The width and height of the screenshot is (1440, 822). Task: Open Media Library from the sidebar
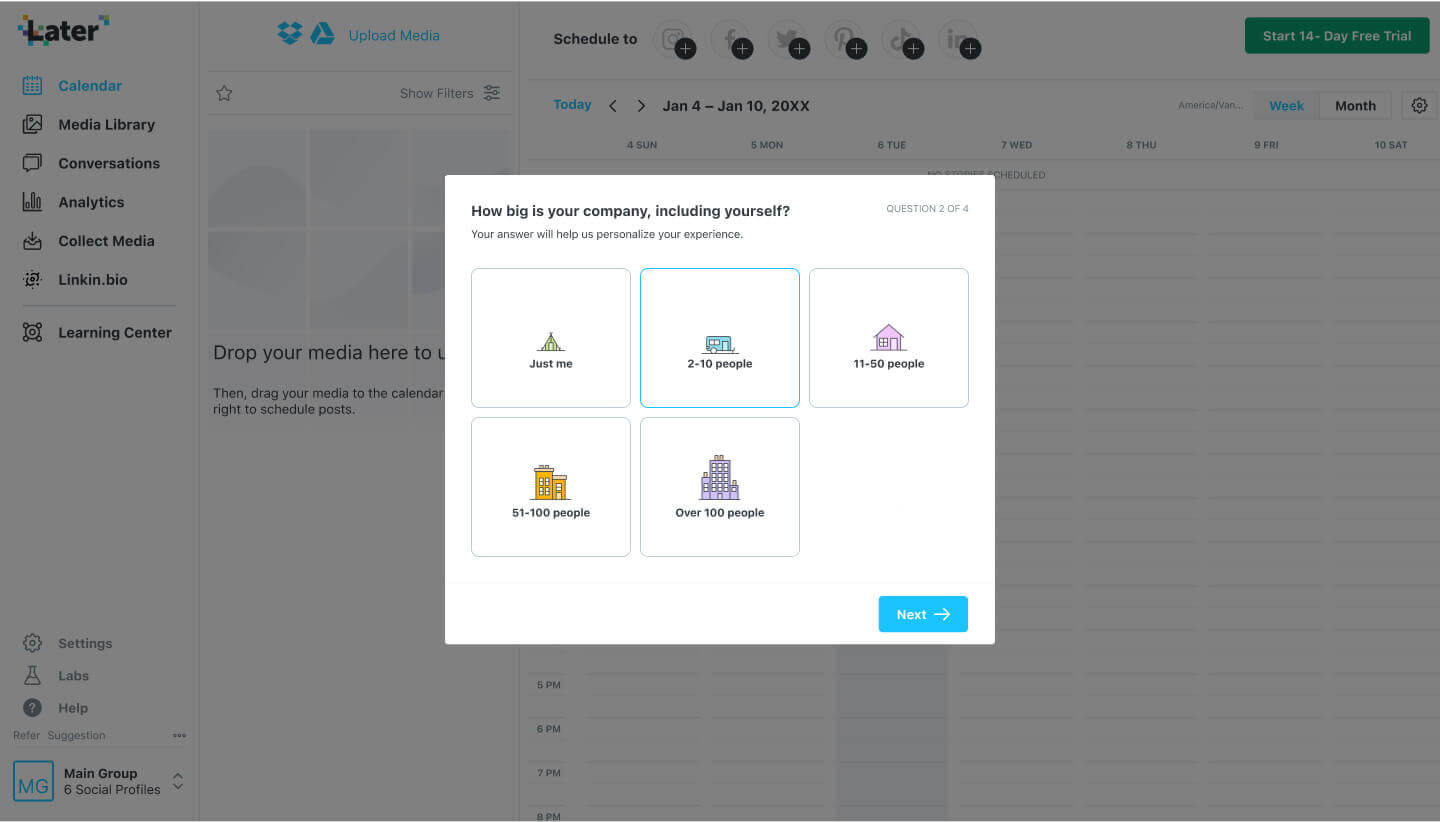[106, 125]
